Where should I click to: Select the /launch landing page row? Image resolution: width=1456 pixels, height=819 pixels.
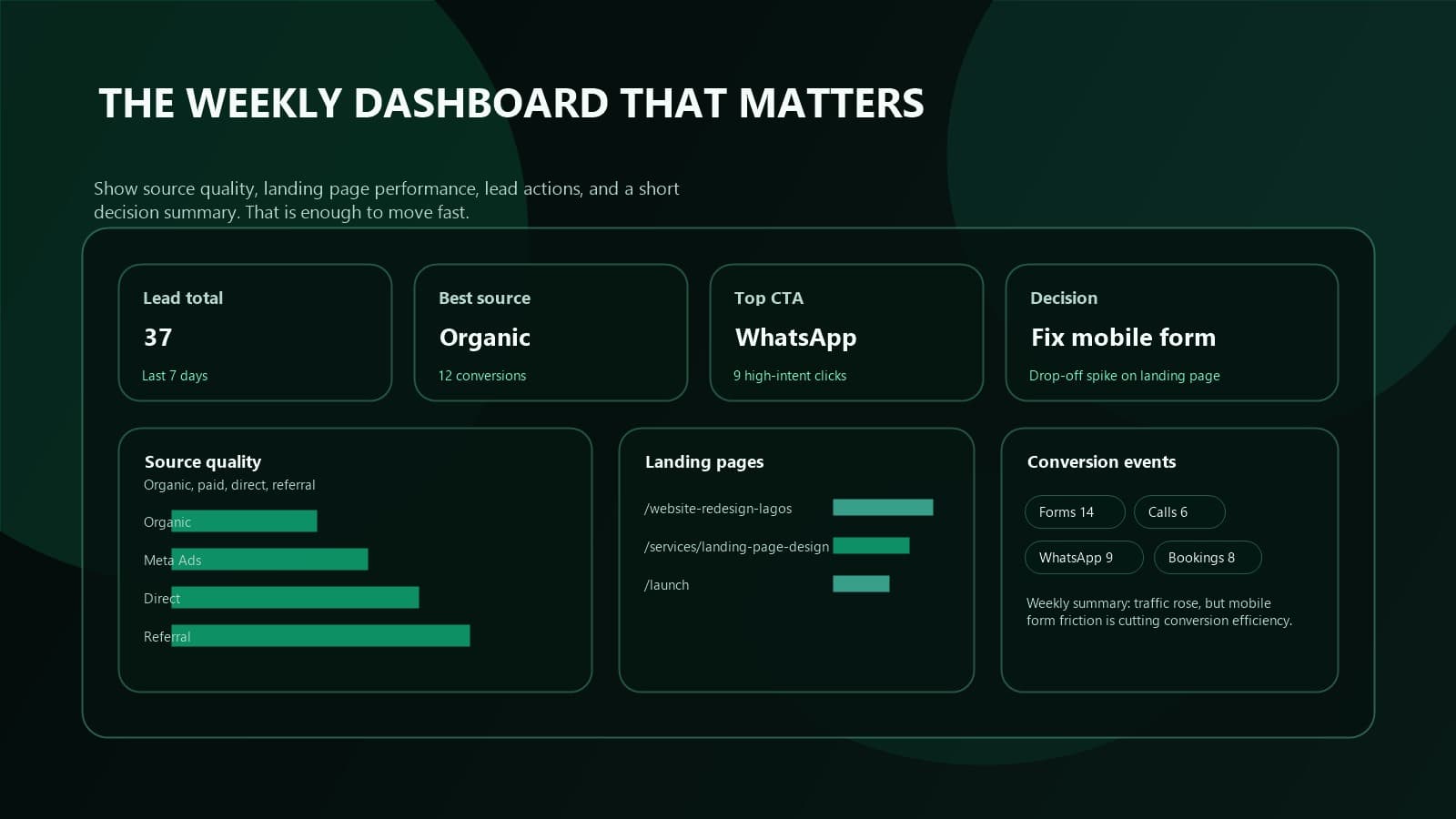point(667,584)
